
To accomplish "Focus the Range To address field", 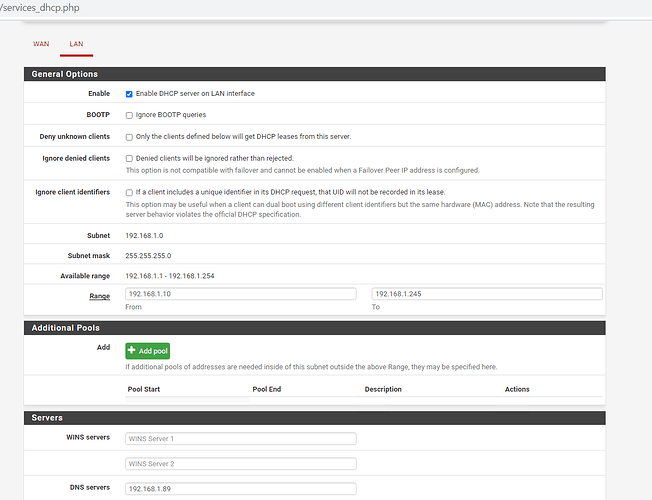I will 486,294.
